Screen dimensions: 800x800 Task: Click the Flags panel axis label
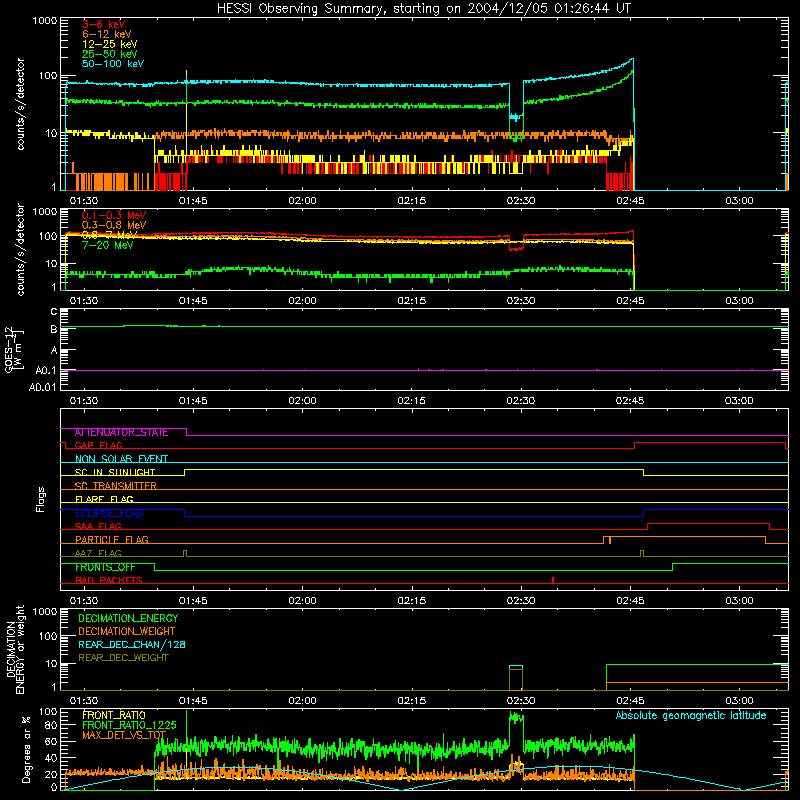tap(41, 499)
